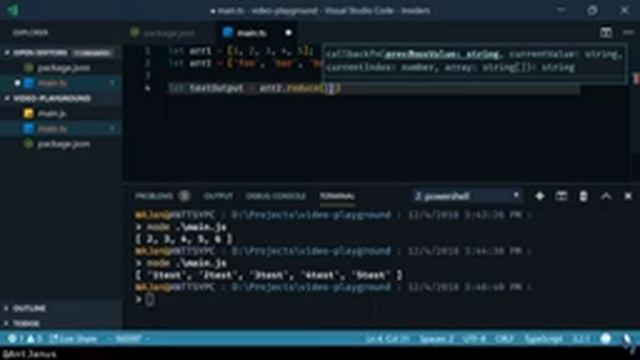Start Live Share from status bar
This screenshot has height=360, width=640.
point(73,339)
